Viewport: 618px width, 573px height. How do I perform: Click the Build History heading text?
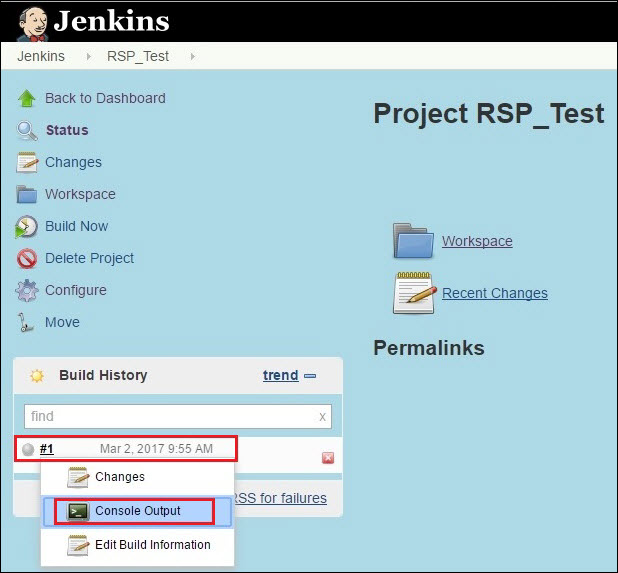pos(103,375)
